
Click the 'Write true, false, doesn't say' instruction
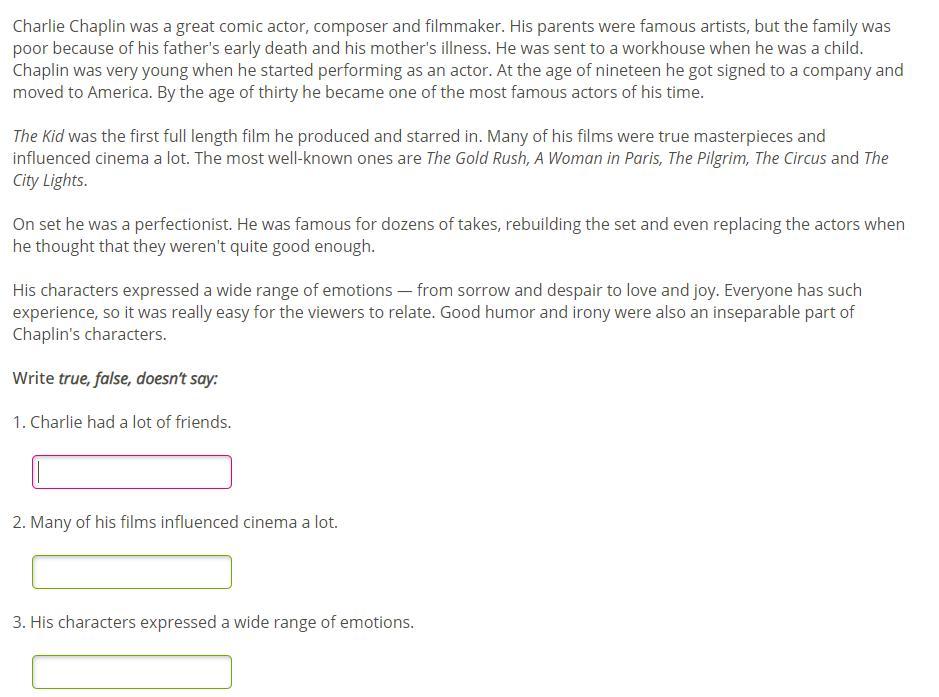click(x=115, y=378)
